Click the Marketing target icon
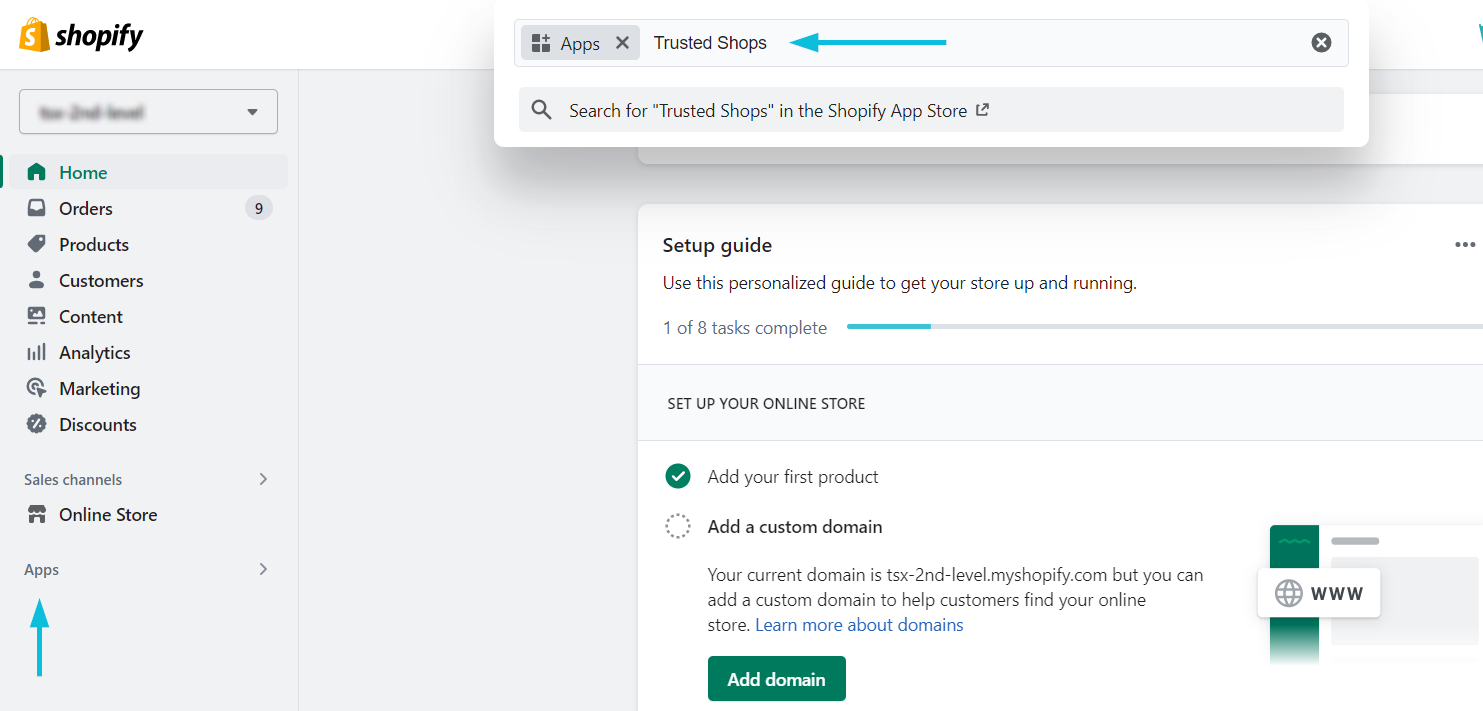This screenshot has height=711, width=1483. tap(37, 388)
